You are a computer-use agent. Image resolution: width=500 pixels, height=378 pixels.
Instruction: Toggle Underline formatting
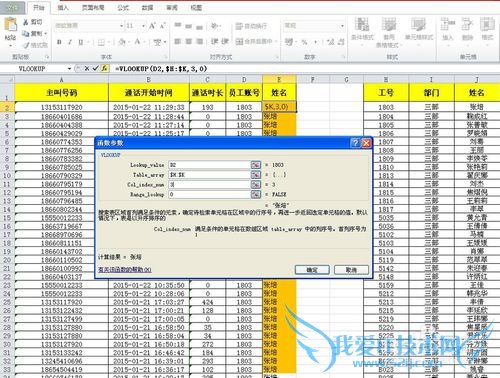point(80,42)
